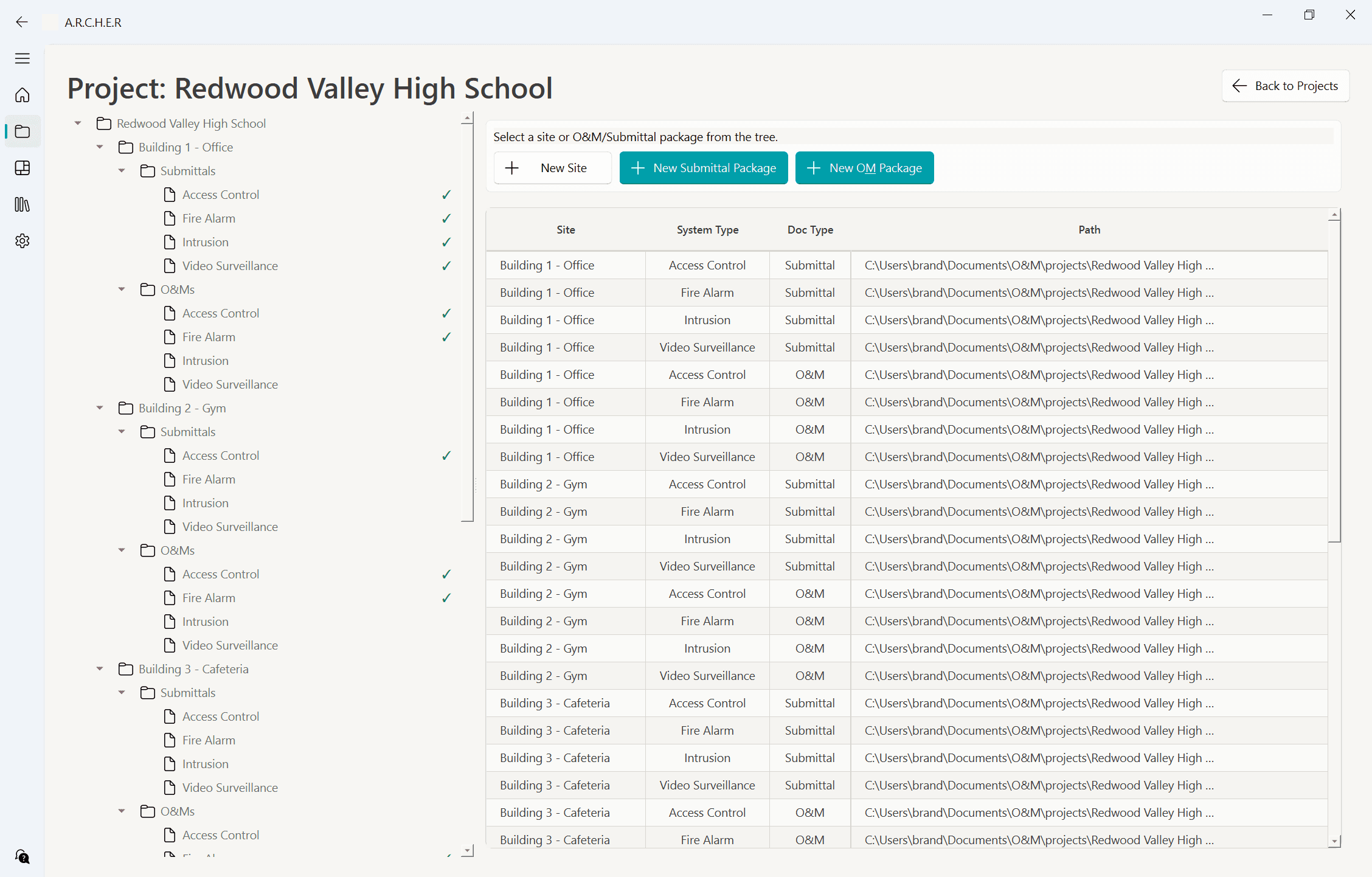Image resolution: width=1372 pixels, height=877 pixels.
Task: Open the hamburger navigation menu
Action: click(x=22, y=58)
